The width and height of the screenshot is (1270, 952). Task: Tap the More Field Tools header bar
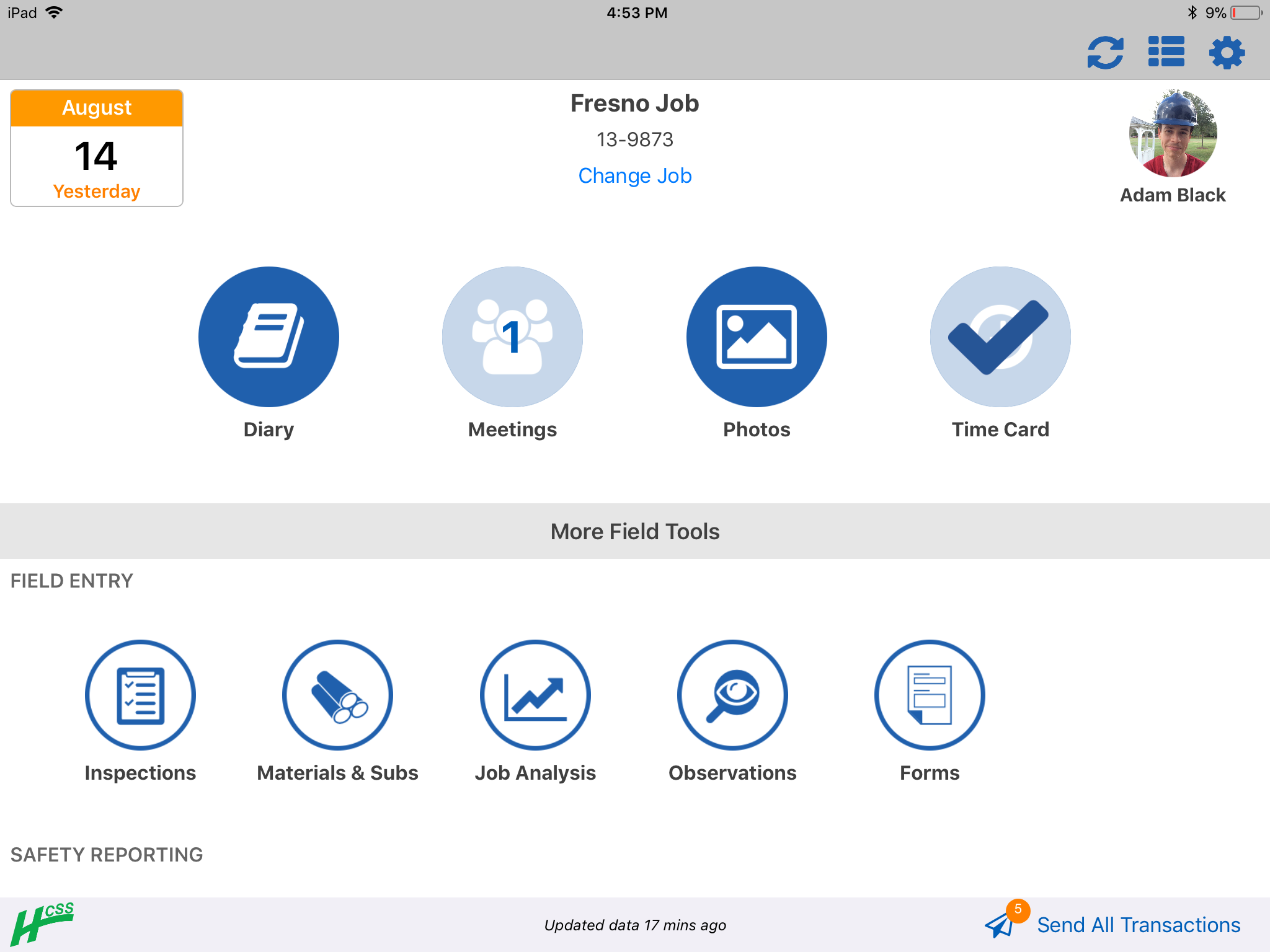(x=635, y=531)
